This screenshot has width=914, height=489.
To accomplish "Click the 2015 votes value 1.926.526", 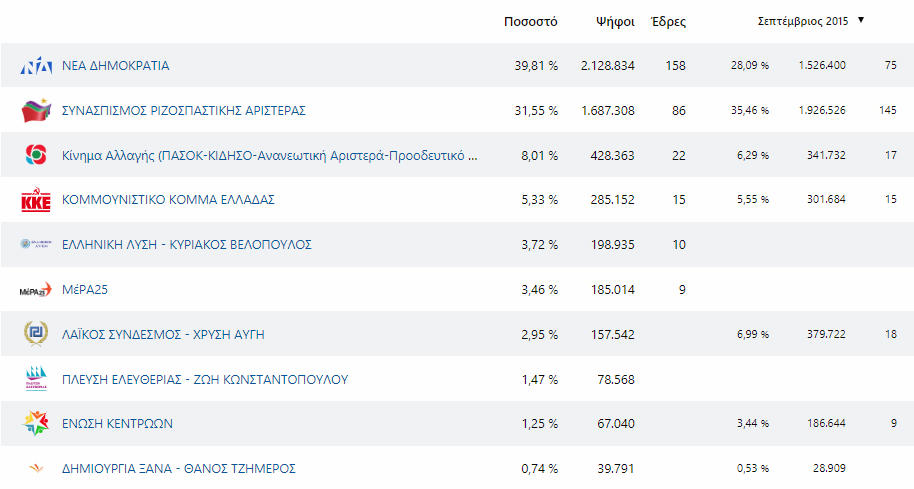I will point(822,110).
